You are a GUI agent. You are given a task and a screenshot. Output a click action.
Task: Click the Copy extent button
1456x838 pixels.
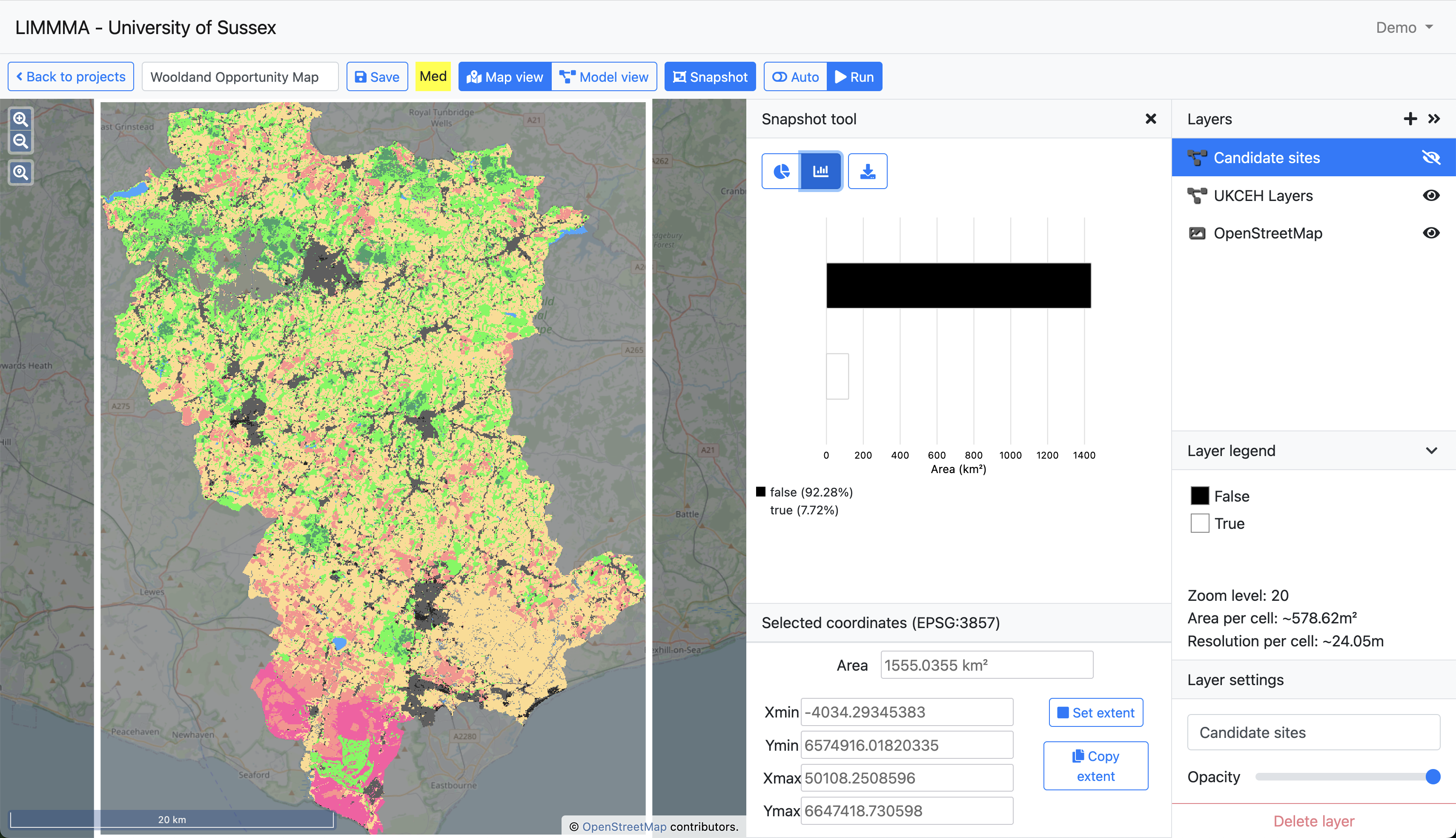pos(1095,766)
